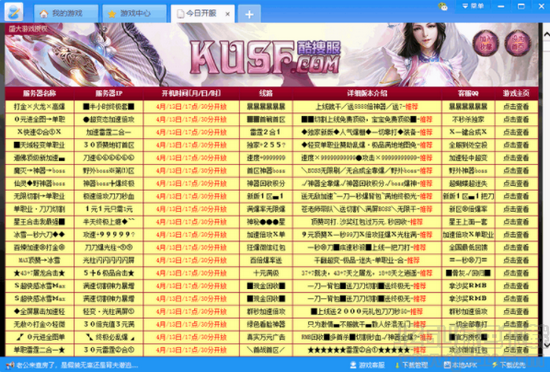This screenshot has width=550, height=372.
Task: Open 下载管理 in status bar
Action: 411,365
